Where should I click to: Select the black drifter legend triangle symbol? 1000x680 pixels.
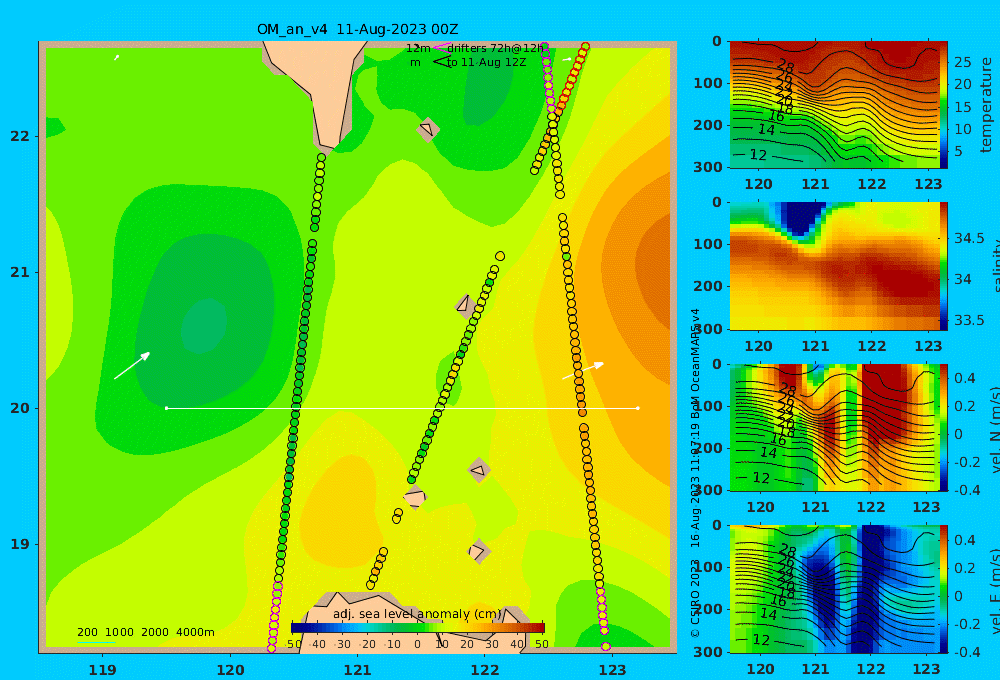[441, 62]
